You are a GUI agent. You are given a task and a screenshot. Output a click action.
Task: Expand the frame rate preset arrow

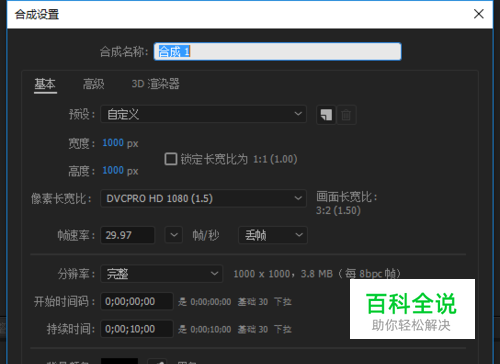(174, 235)
